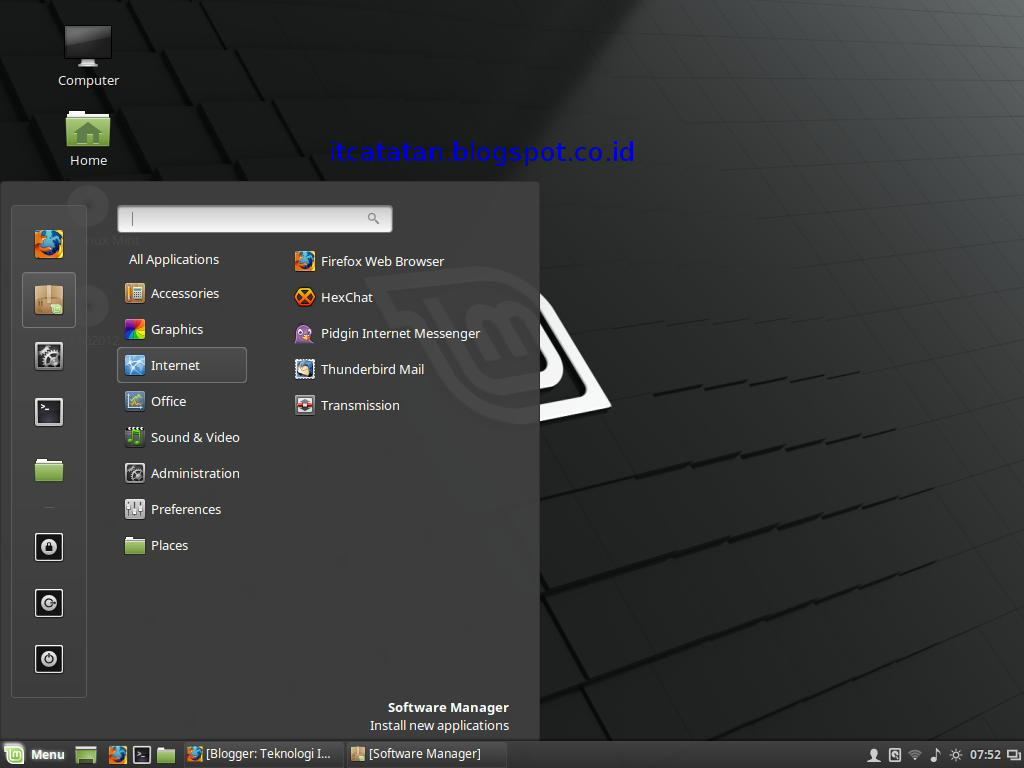Open Software Manager from the sidebar

tap(48, 299)
